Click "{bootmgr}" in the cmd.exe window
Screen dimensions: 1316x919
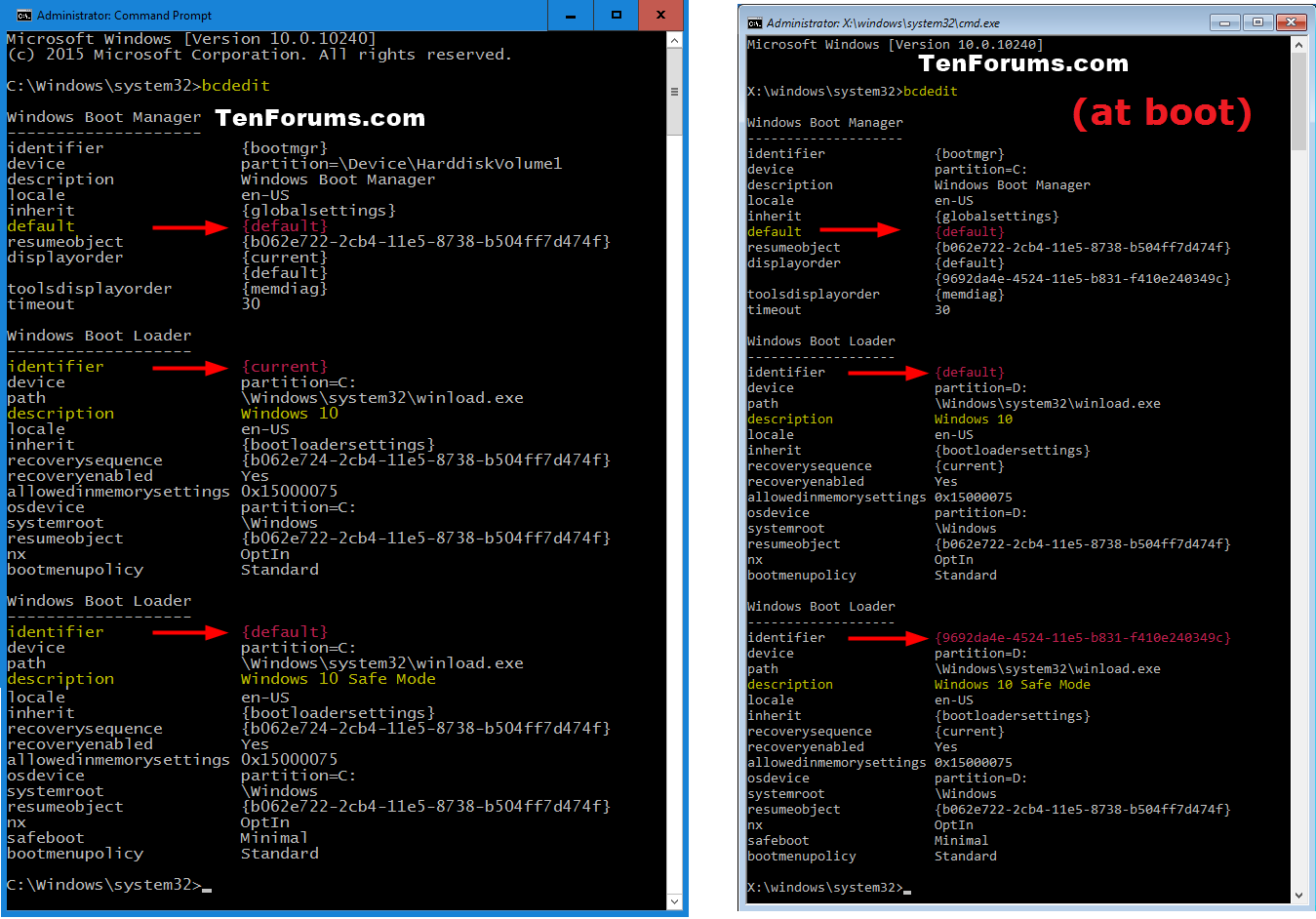point(970,154)
